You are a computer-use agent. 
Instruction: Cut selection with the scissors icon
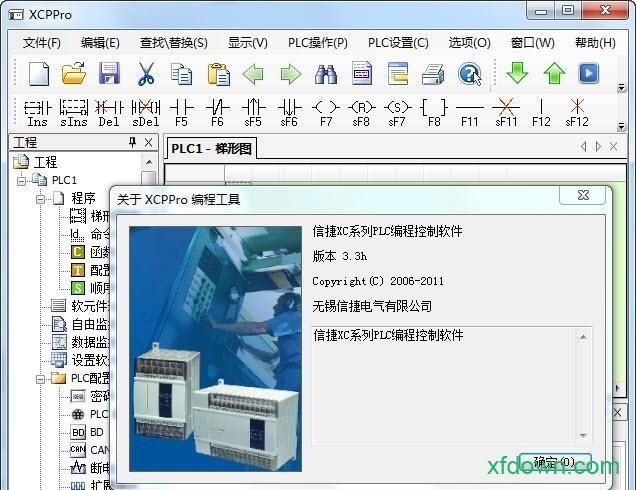coord(146,73)
